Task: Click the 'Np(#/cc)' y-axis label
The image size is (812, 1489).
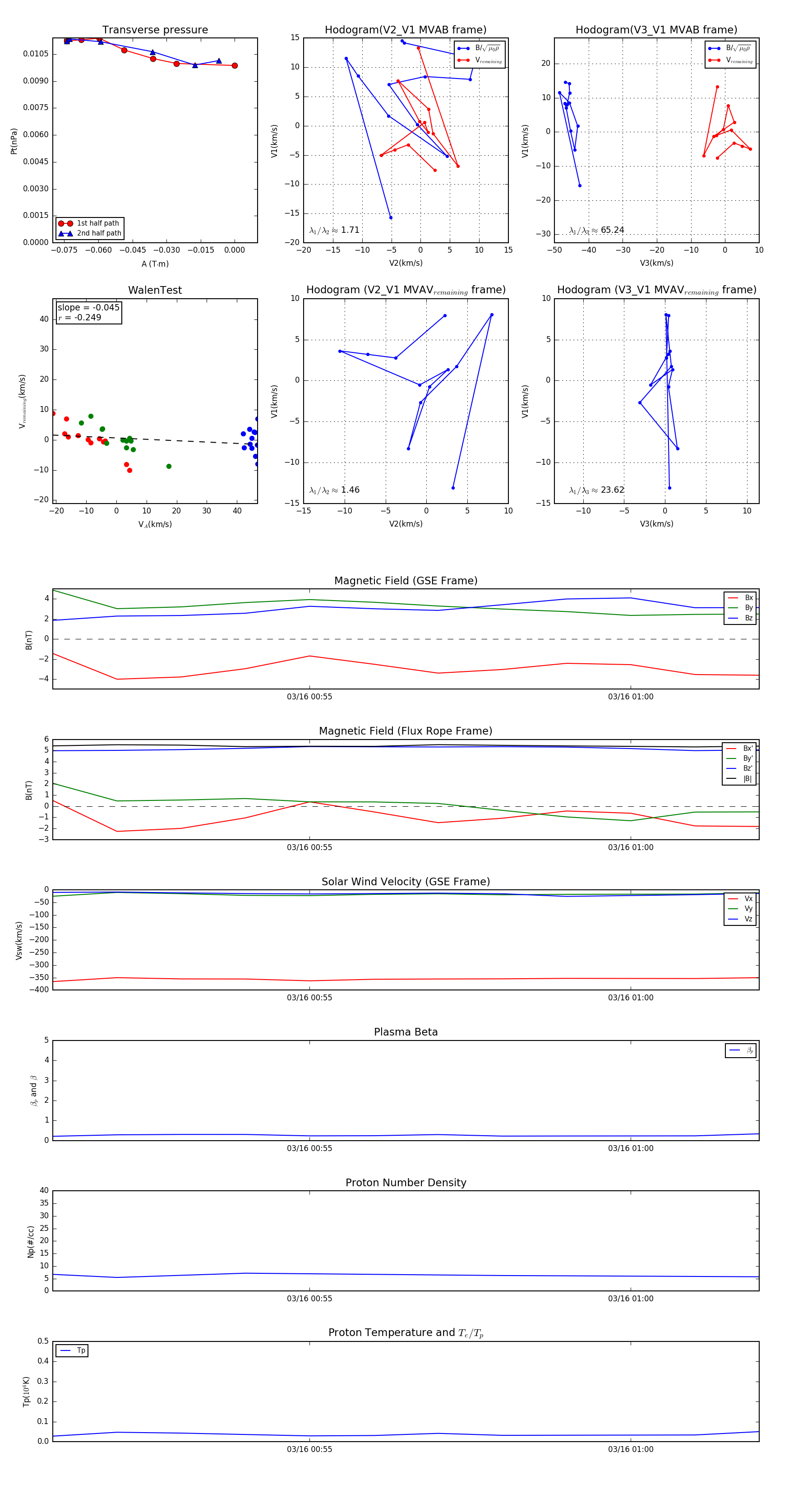Action: (31, 1241)
